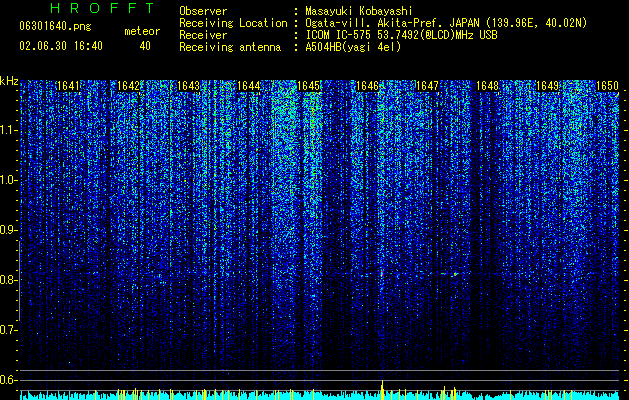Click observer name Masayuki Kobayashi
Viewport: 629px width, 400px height.
pyautogui.click(x=359, y=11)
